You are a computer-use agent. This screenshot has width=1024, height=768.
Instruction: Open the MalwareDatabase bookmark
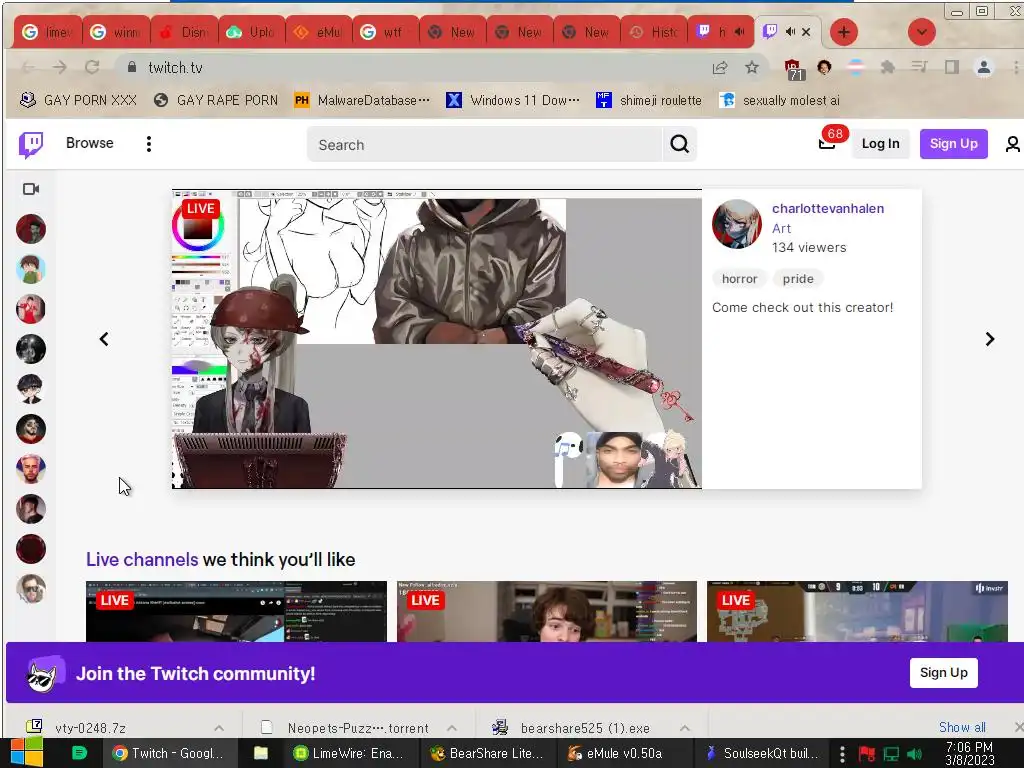coord(362,100)
